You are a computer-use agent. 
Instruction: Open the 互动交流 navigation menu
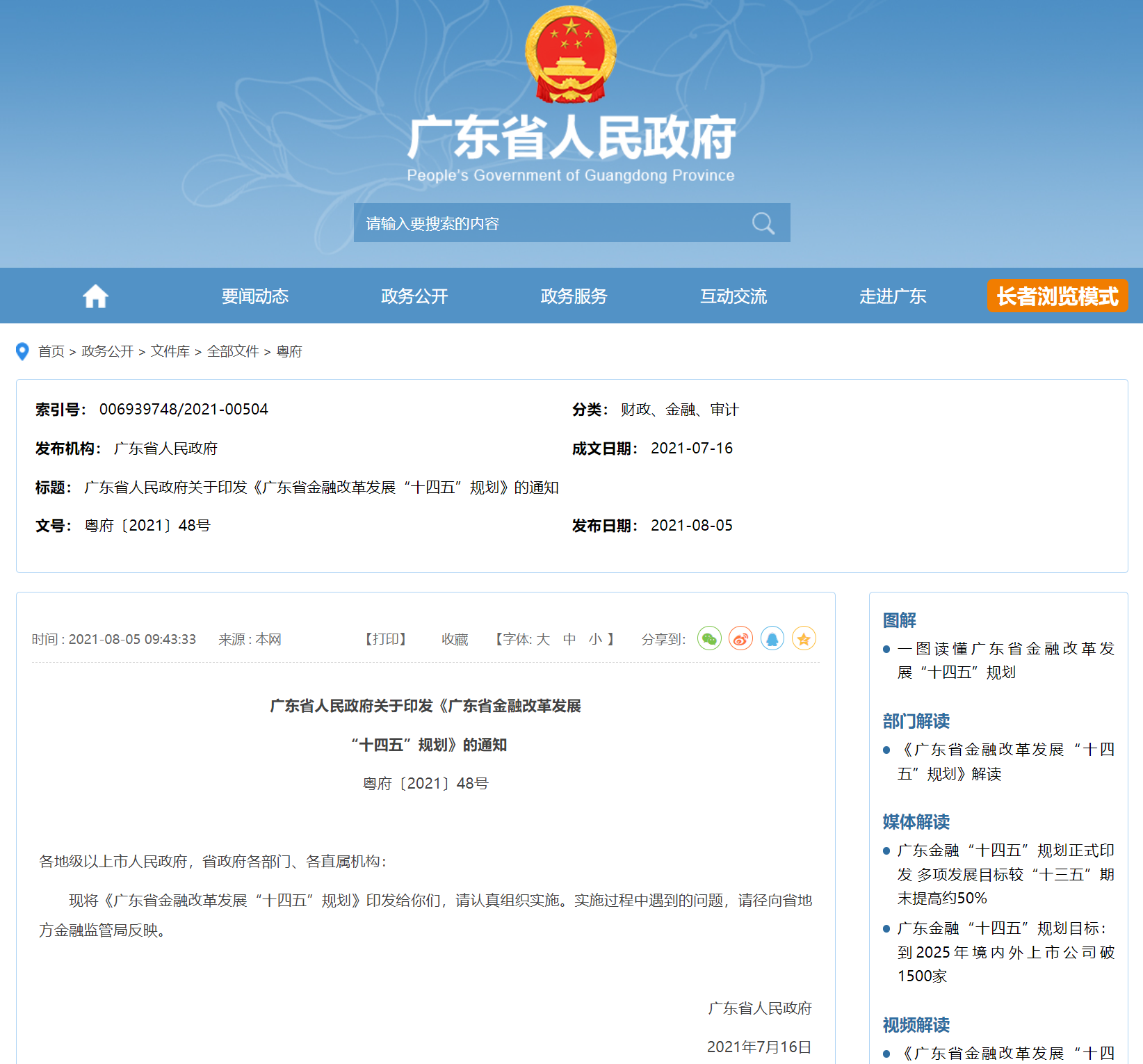tap(733, 296)
